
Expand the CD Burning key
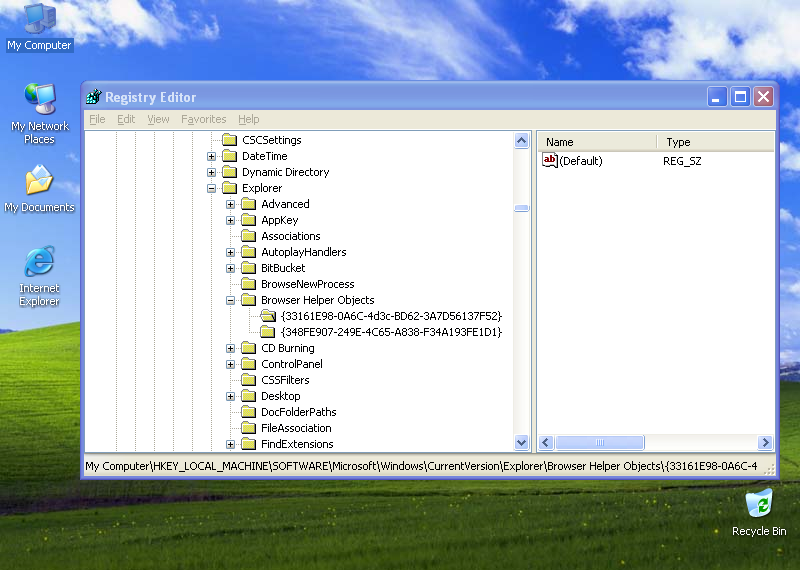point(231,349)
